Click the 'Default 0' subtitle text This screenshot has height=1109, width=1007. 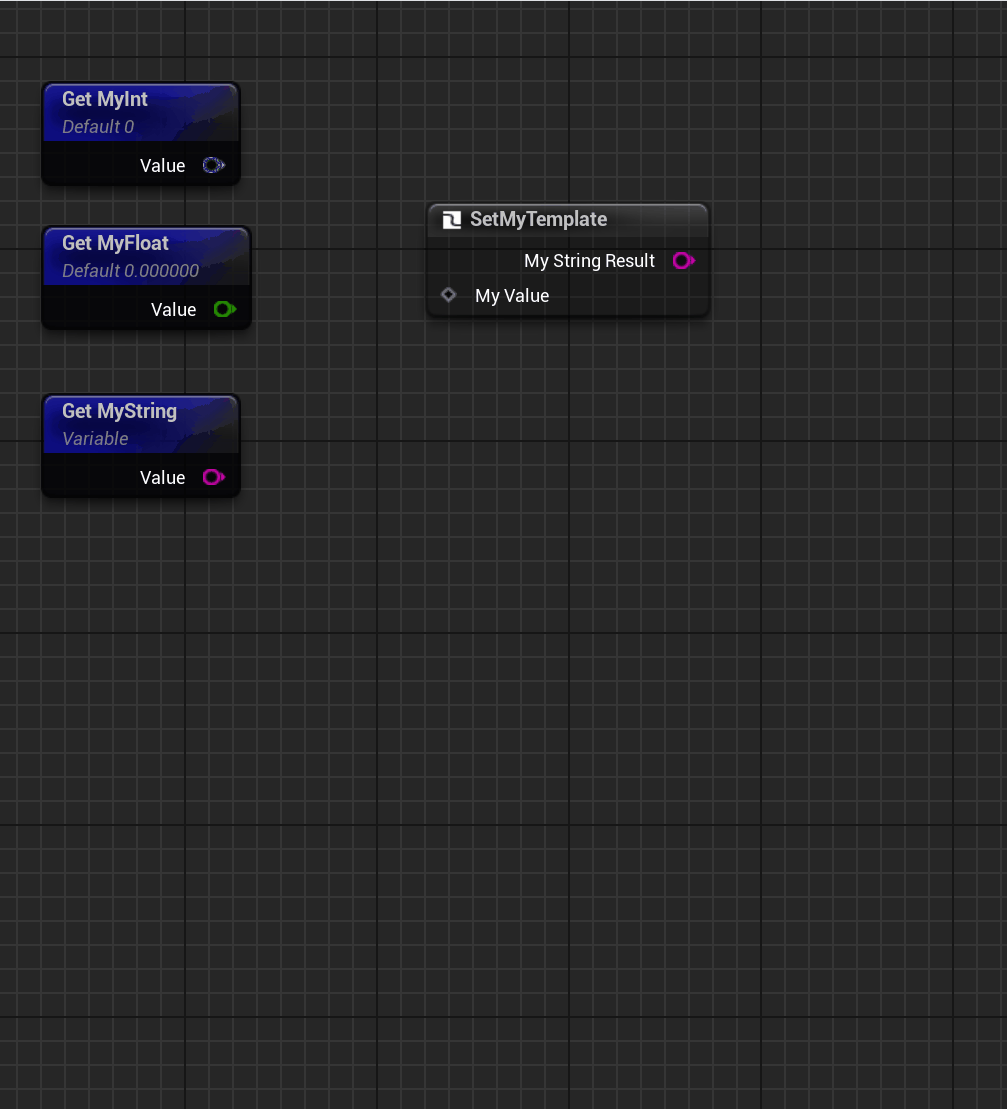[x=98, y=127]
